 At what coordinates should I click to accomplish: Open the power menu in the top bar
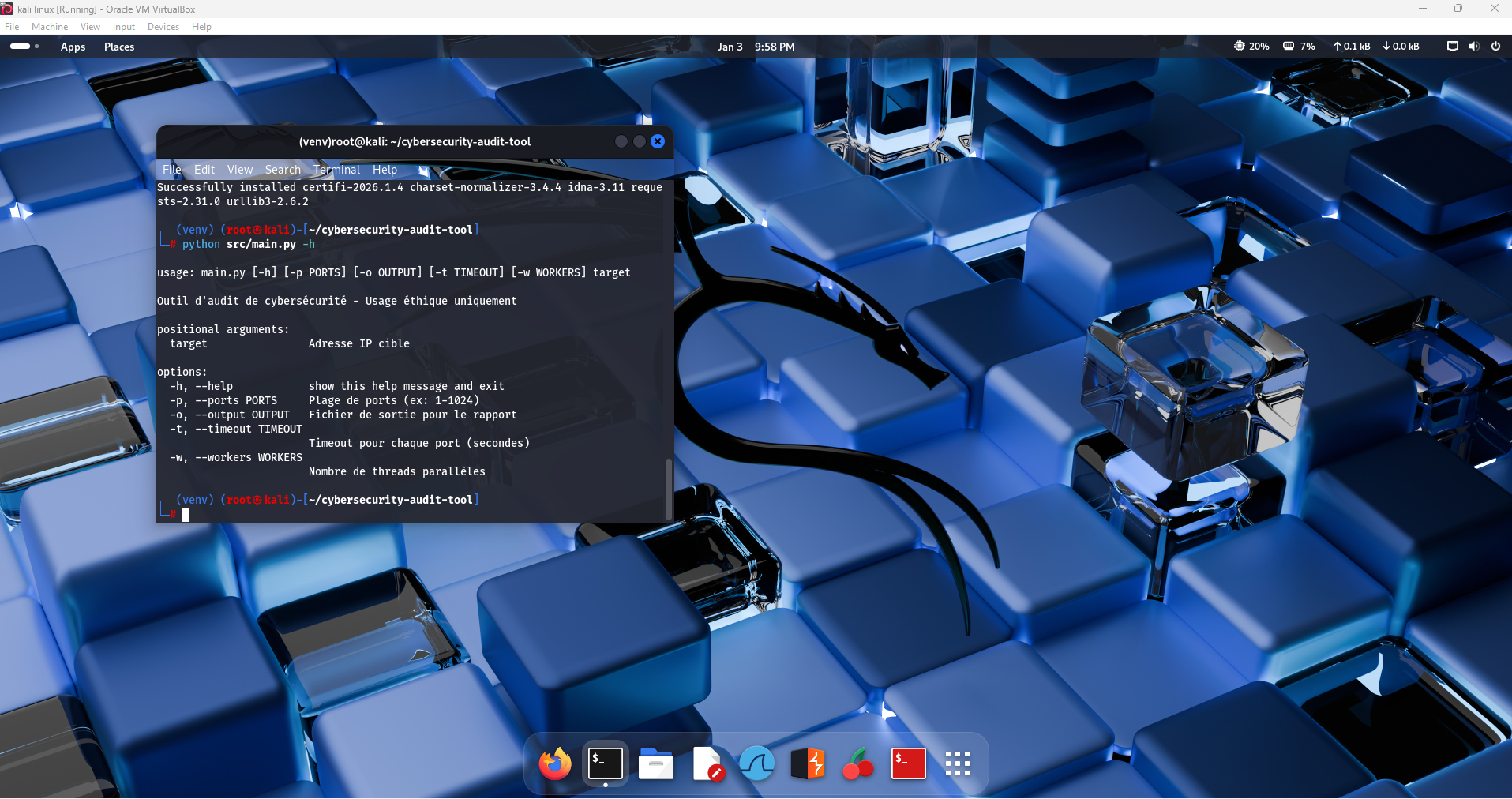(x=1495, y=47)
